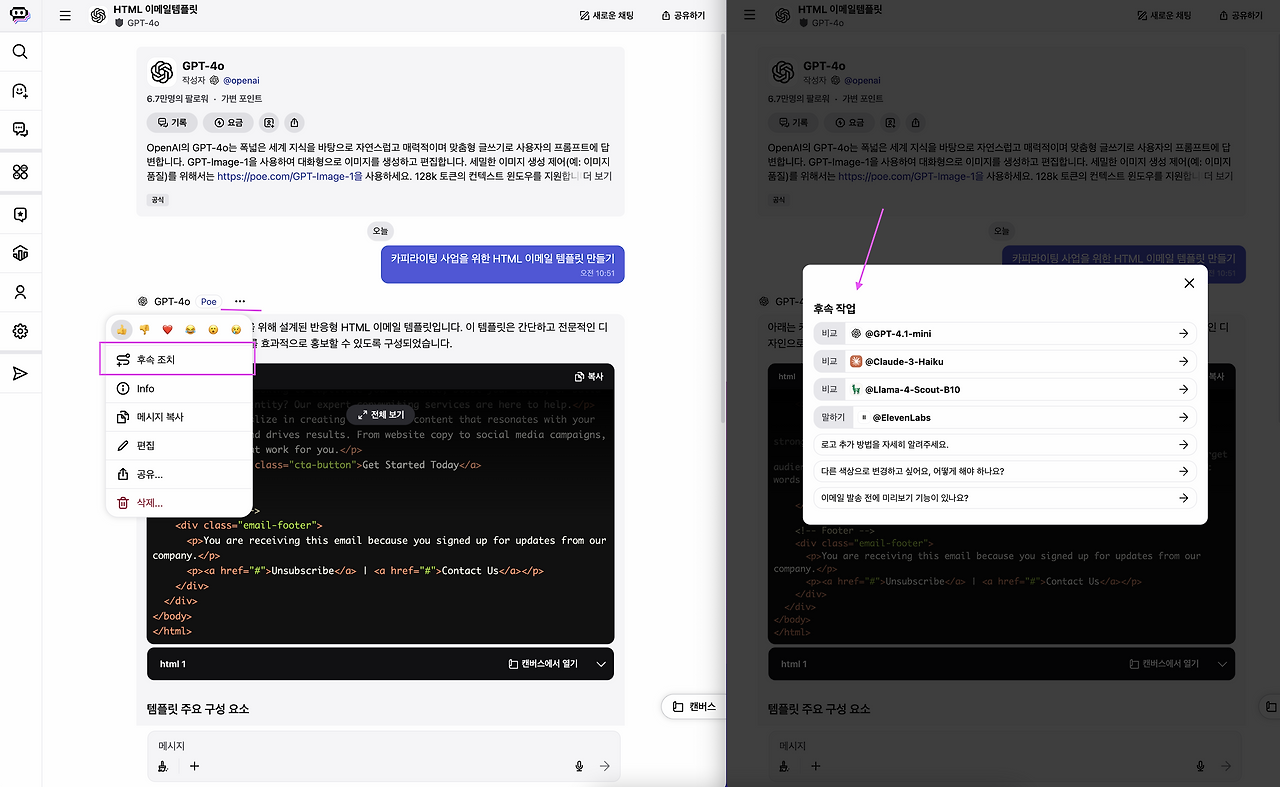The image size is (1280, 787).
Task: Click 기록 in the dimmed GPT-4o card
Action: [x=793, y=122]
